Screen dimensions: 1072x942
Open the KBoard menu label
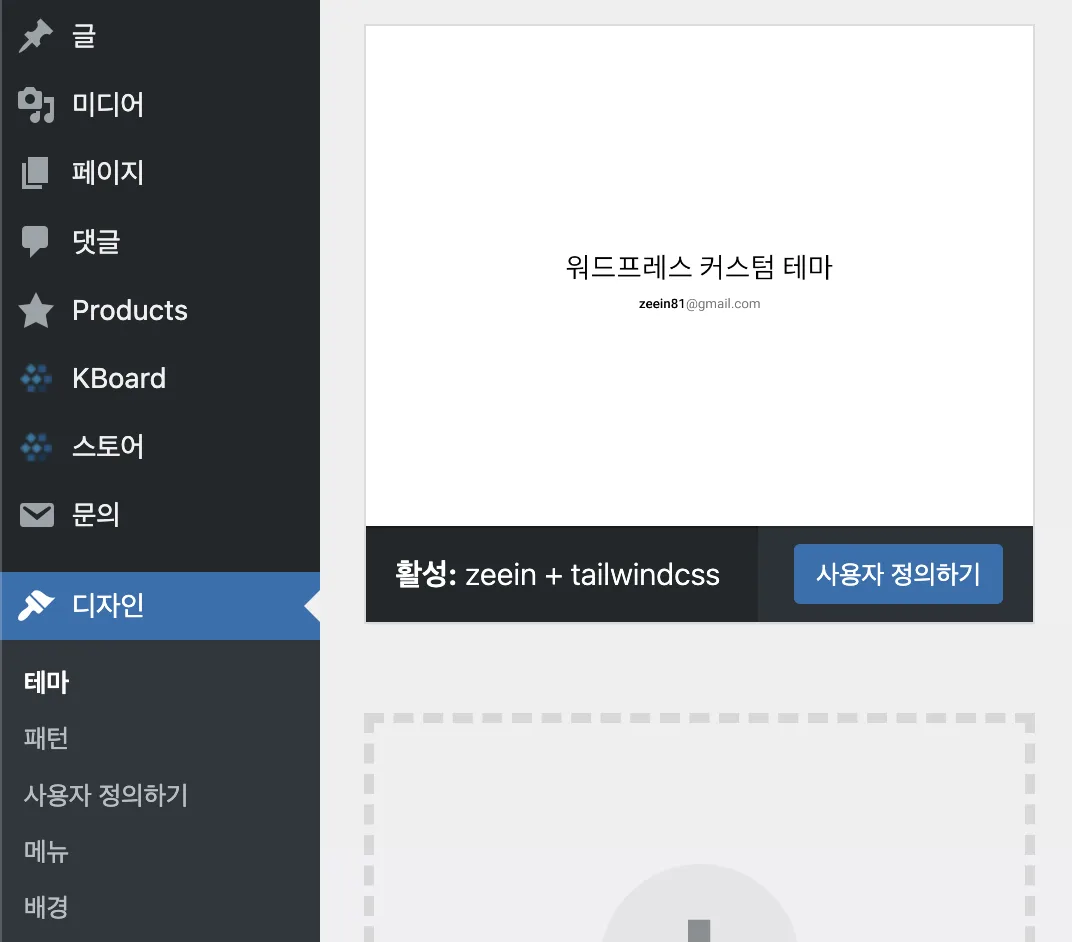119,378
